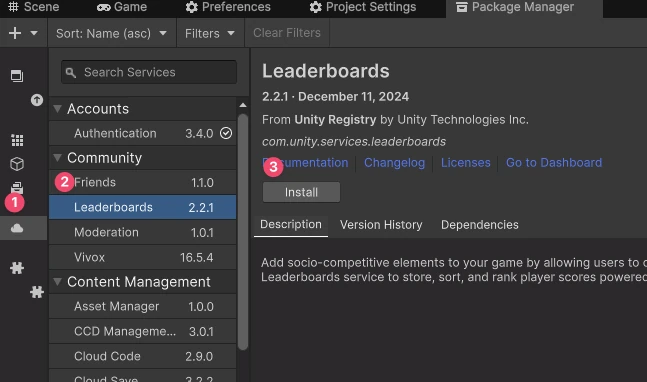Select the Services cloud icon
Screen dimensions: 647x382
point(17,228)
